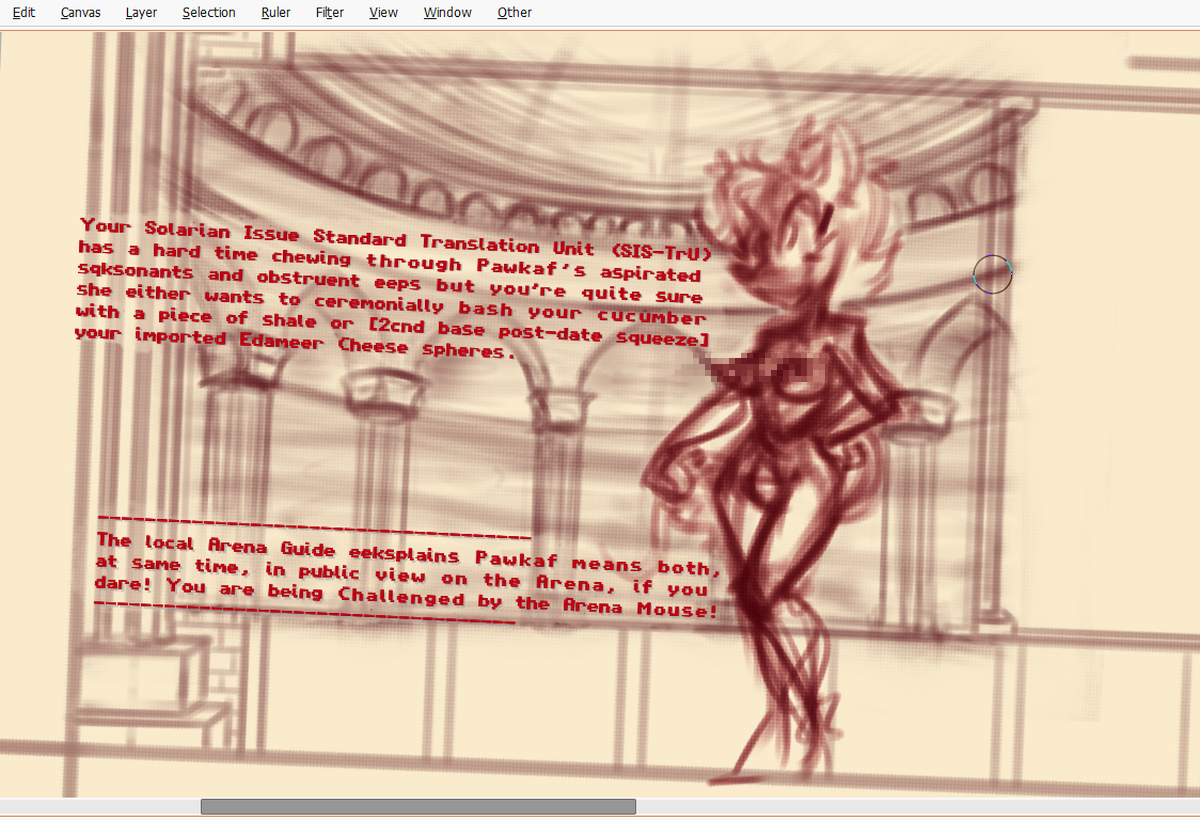Open the Window menu
1200x820 pixels.
[448, 13]
